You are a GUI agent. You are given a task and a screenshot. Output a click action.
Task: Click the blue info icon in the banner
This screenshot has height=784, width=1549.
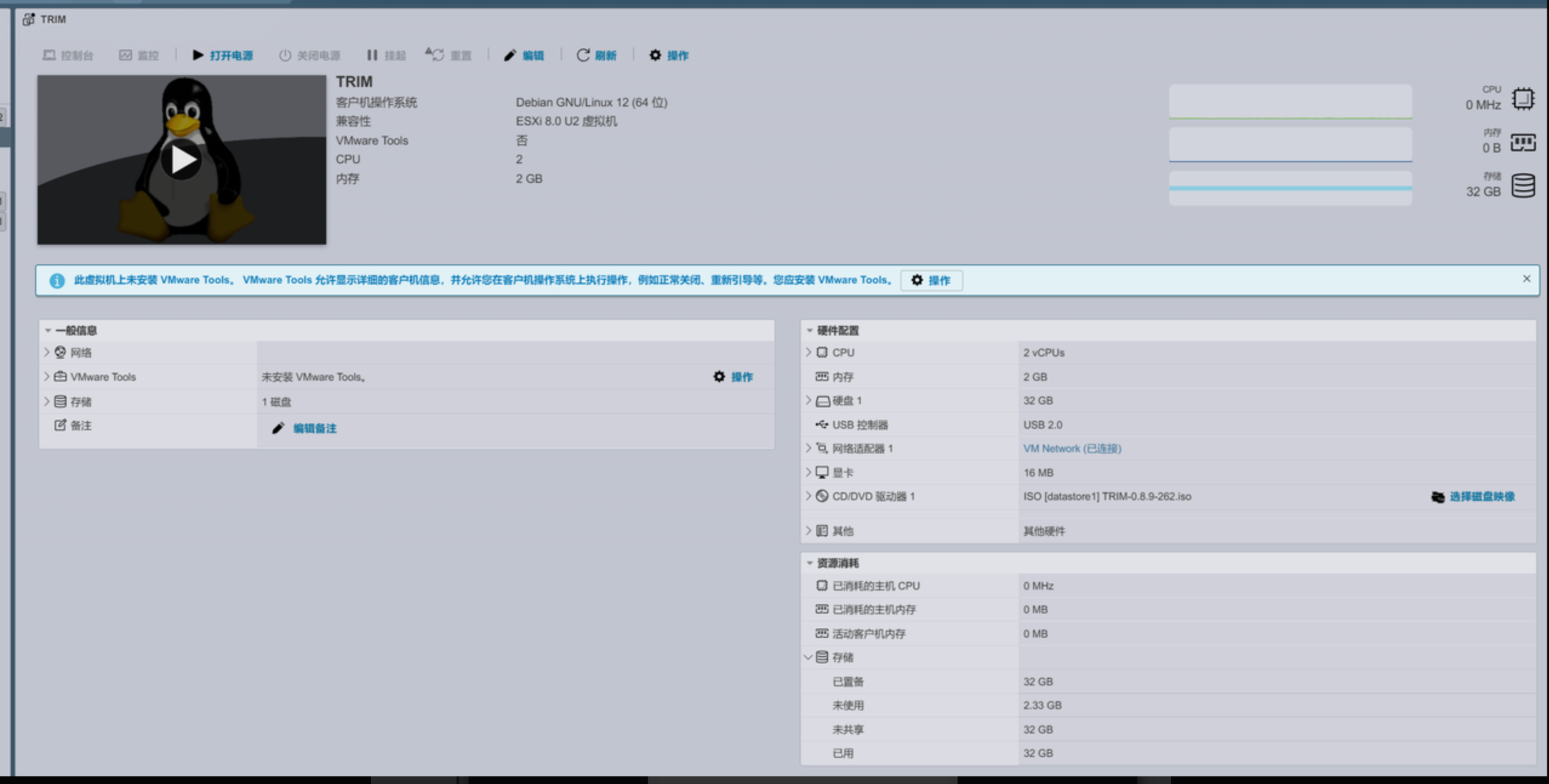[x=57, y=281]
